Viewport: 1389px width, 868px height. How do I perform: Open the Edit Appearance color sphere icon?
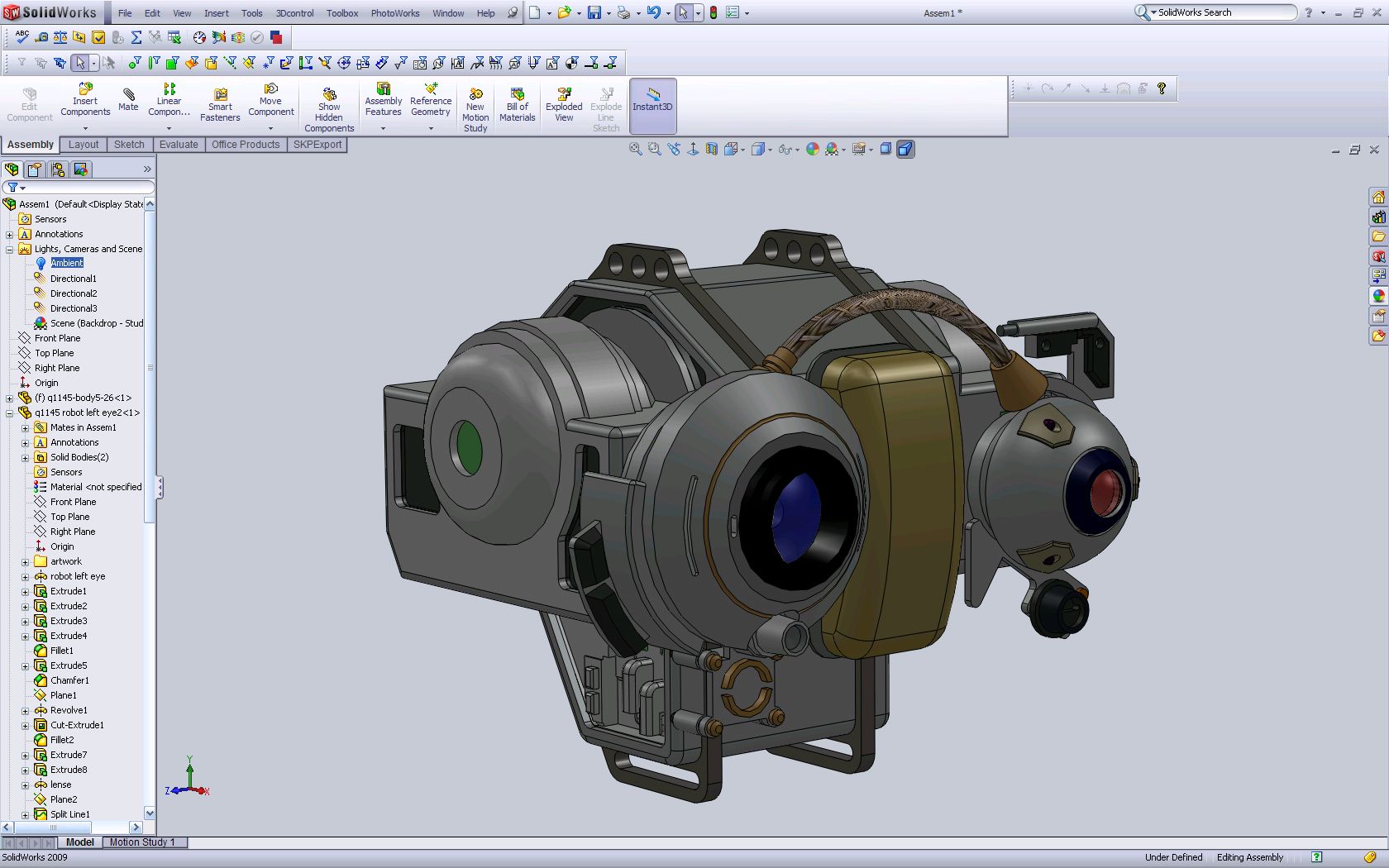click(x=812, y=150)
